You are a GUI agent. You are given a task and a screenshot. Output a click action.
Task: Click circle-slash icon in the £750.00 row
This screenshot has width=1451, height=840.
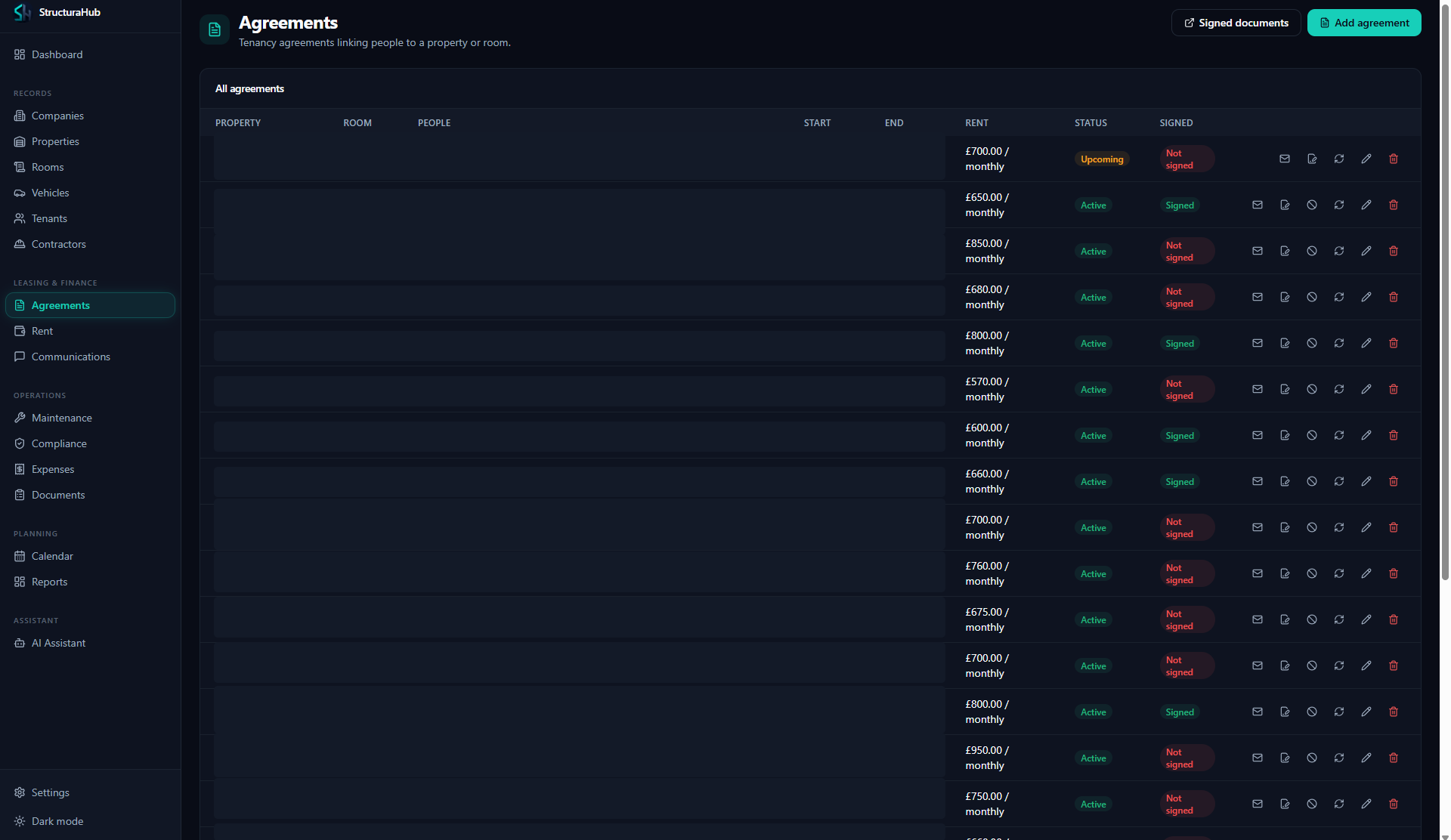pos(1312,804)
